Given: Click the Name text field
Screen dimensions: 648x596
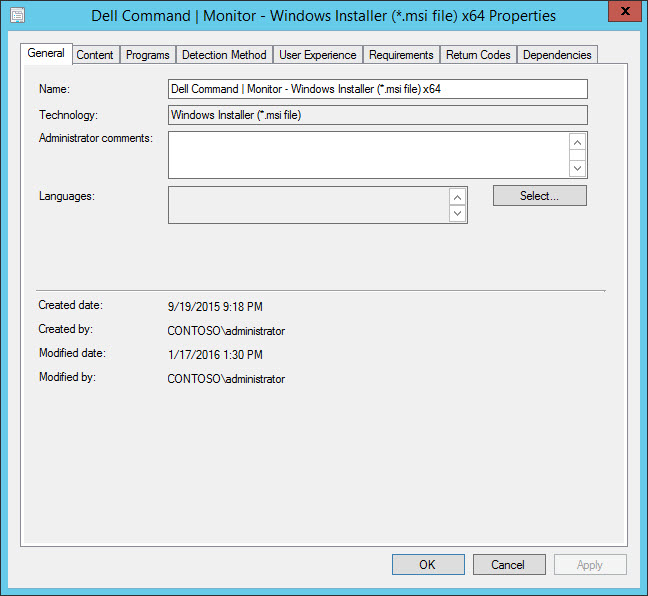Looking at the screenshot, I should click(x=377, y=90).
